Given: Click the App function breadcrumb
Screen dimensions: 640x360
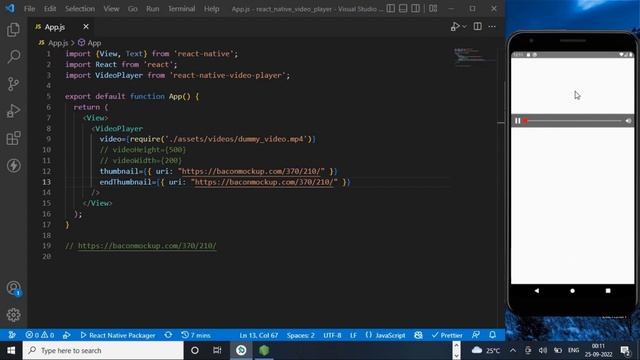Looking at the screenshot, I should 90,43.
